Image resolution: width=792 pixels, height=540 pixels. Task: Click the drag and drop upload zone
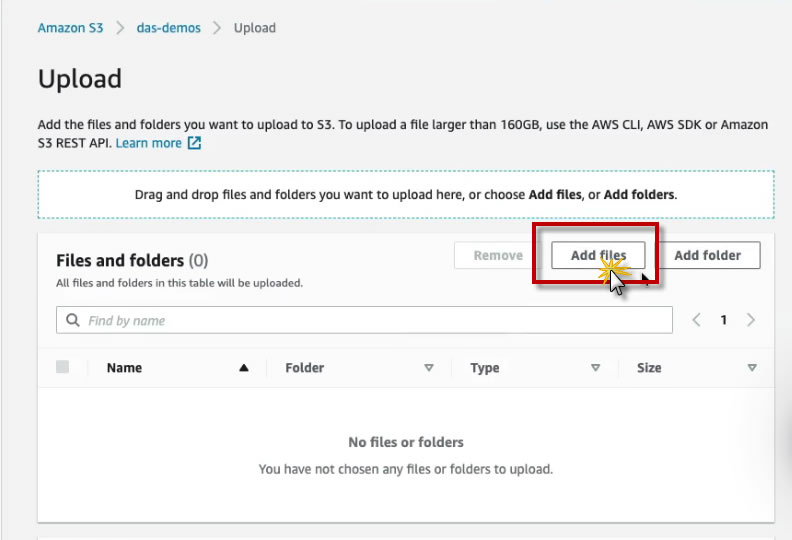click(405, 194)
